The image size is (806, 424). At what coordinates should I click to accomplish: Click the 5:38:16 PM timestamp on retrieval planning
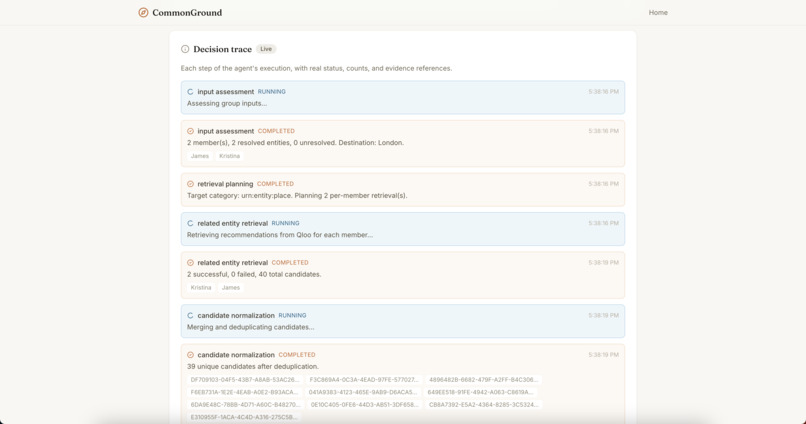[603, 184]
